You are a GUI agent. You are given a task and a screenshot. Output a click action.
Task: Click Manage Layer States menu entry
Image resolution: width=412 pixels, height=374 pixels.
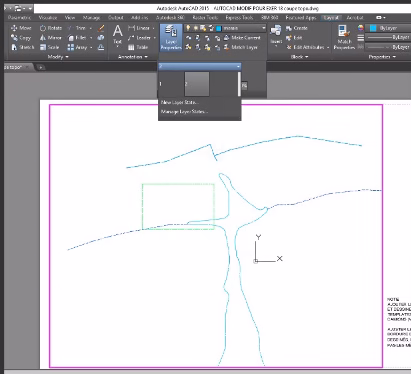click(184, 112)
